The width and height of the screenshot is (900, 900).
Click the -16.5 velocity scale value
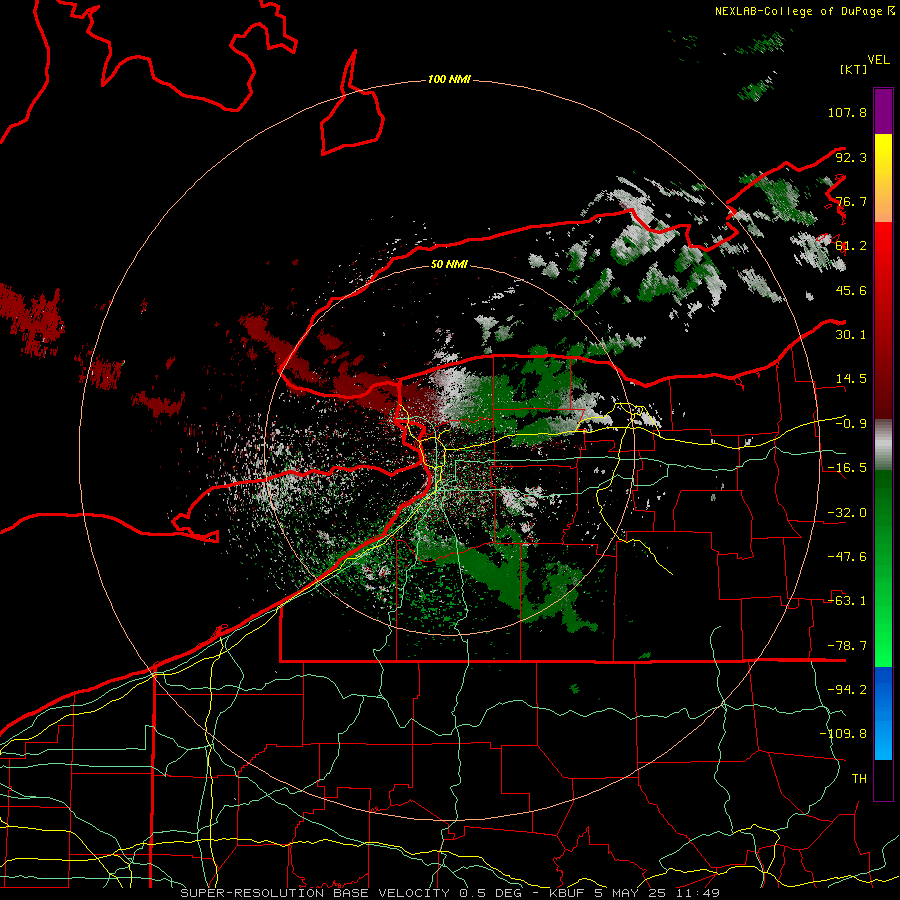[x=847, y=468]
